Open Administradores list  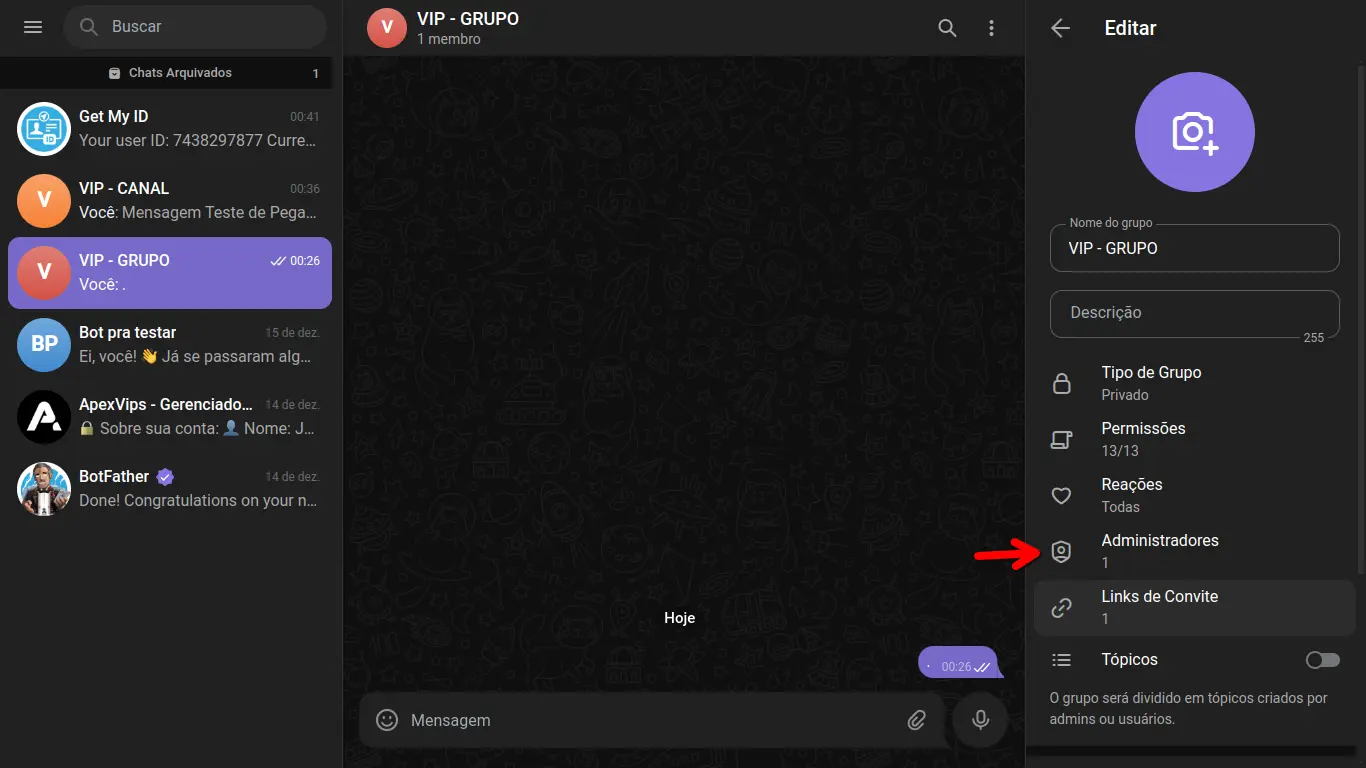click(1194, 551)
